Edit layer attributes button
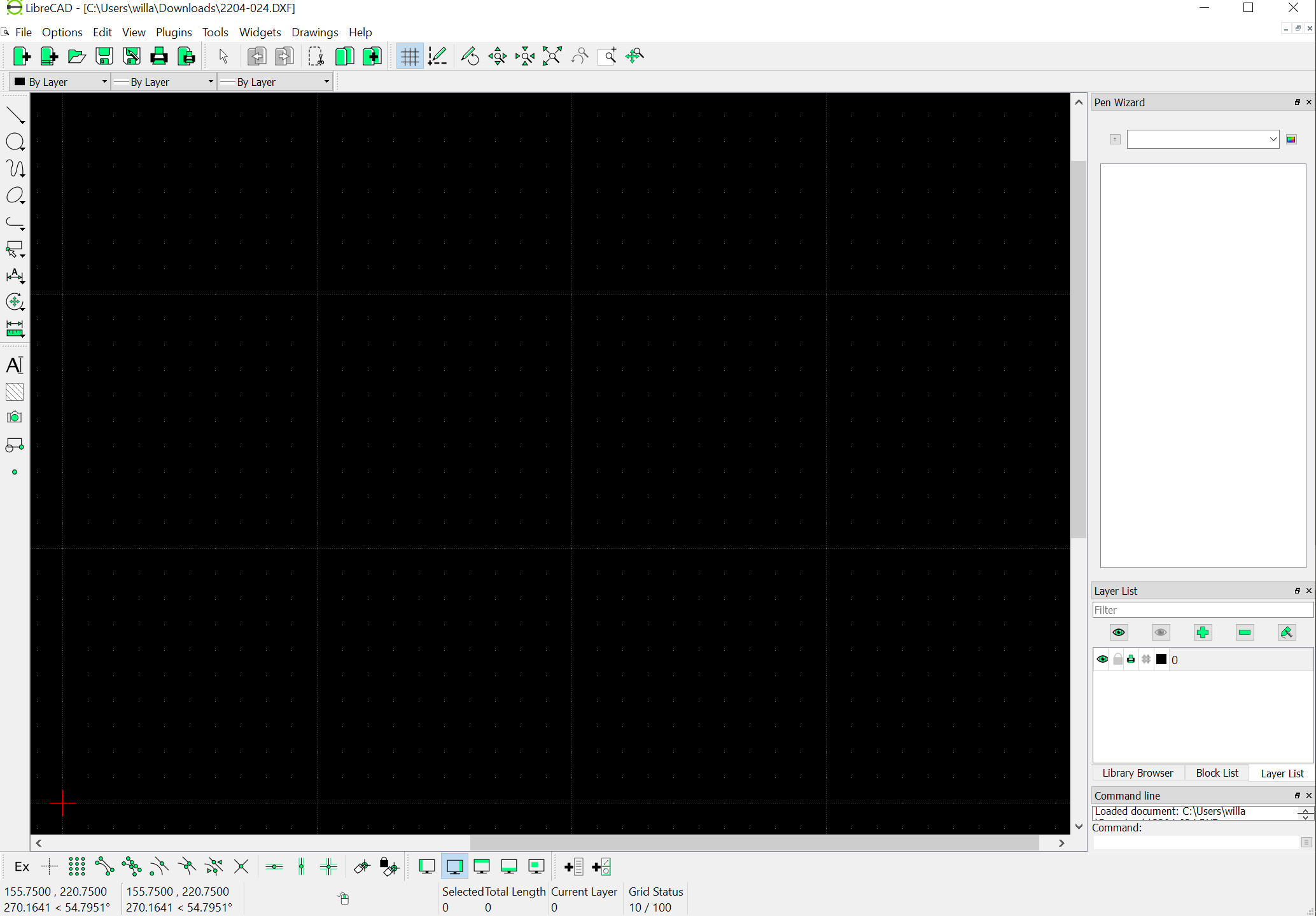This screenshot has width=1316, height=916. pos(1287,632)
